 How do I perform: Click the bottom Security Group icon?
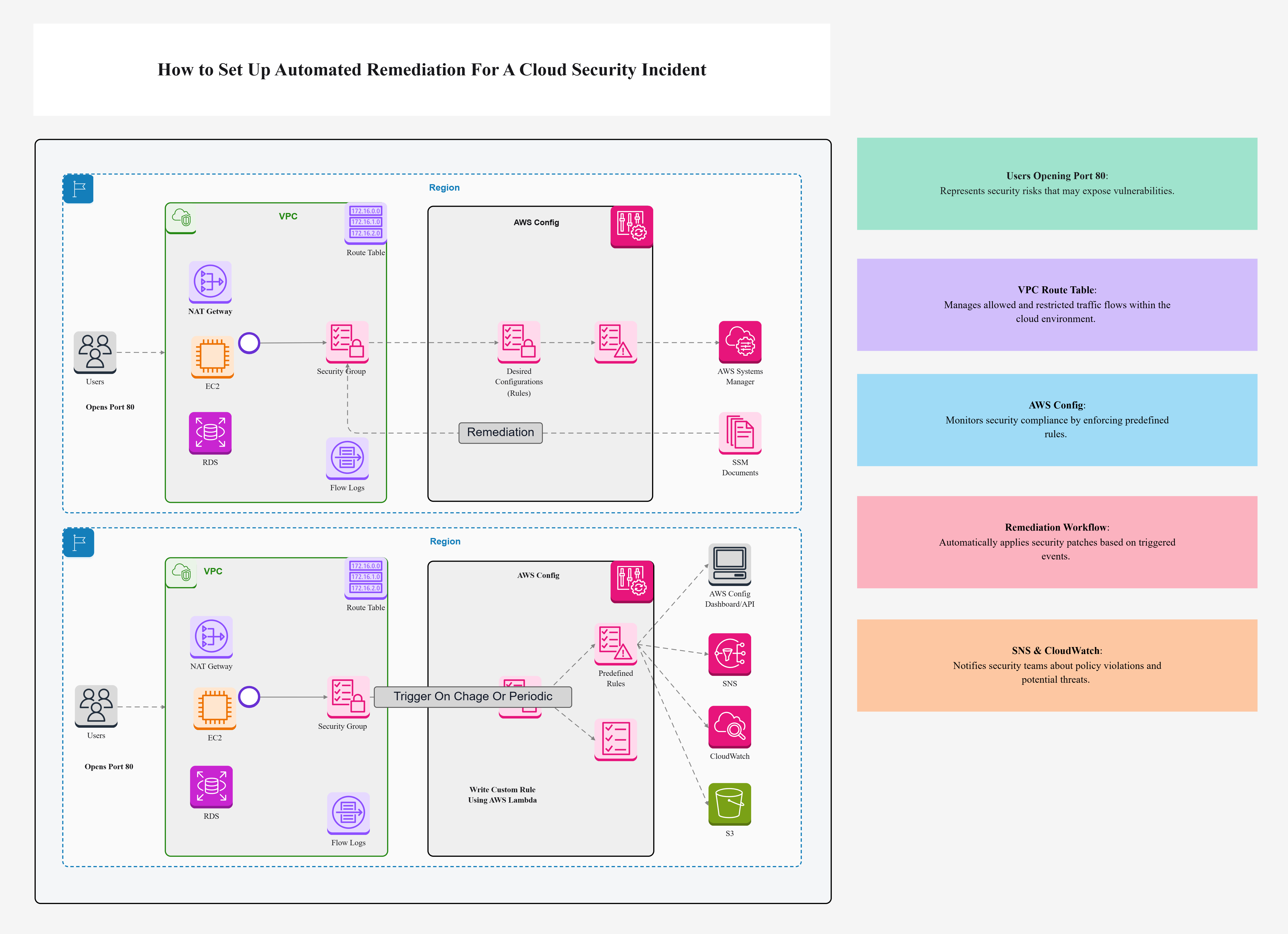click(348, 697)
